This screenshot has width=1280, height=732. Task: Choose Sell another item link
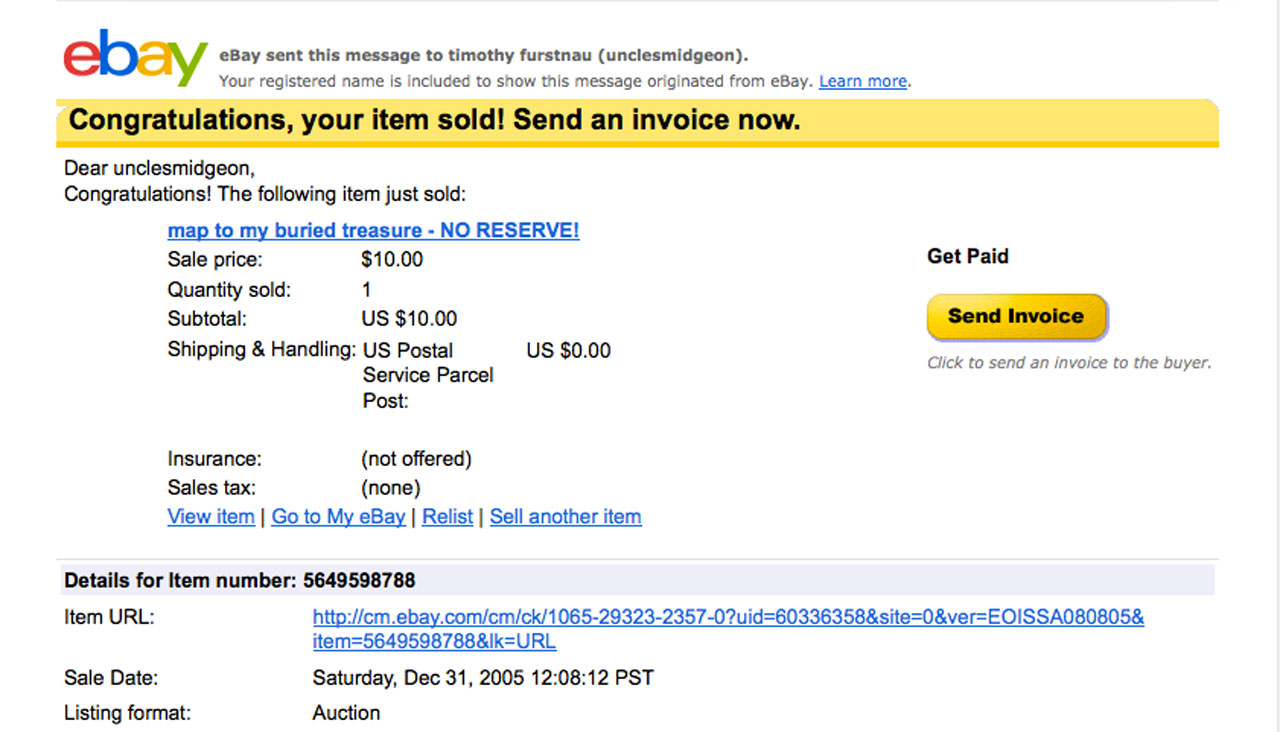pyautogui.click(x=566, y=517)
